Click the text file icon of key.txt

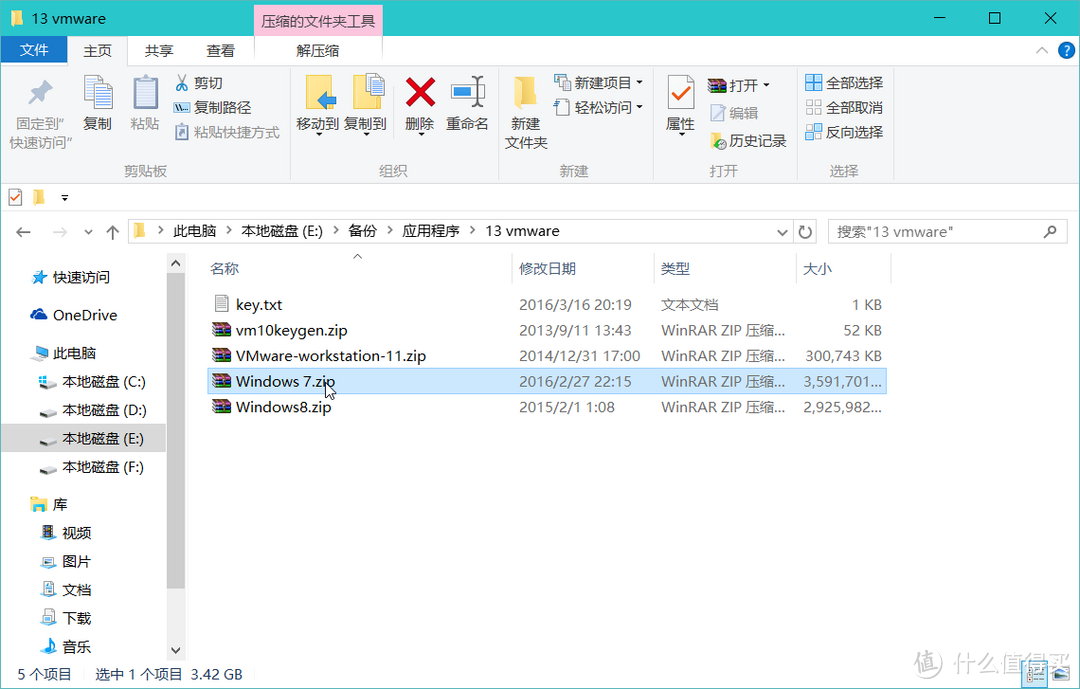point(221,304)
